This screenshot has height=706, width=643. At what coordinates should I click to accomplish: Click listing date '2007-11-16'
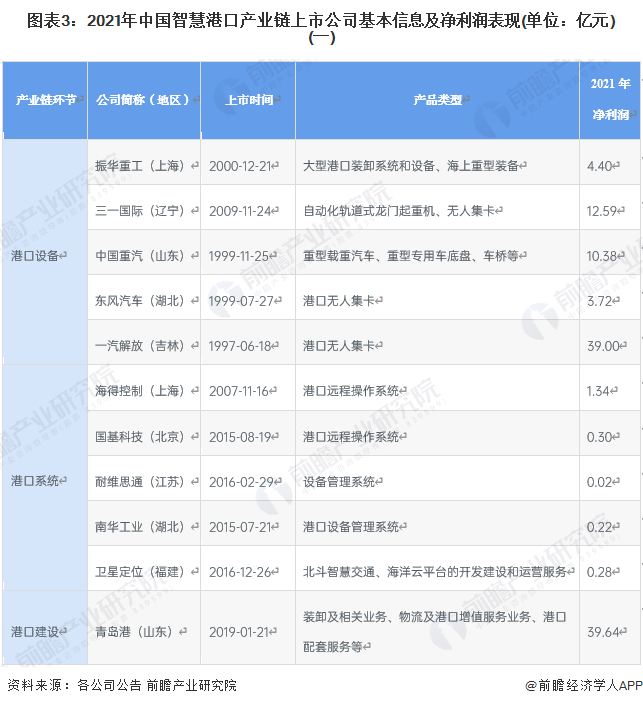tap(239, 391)
